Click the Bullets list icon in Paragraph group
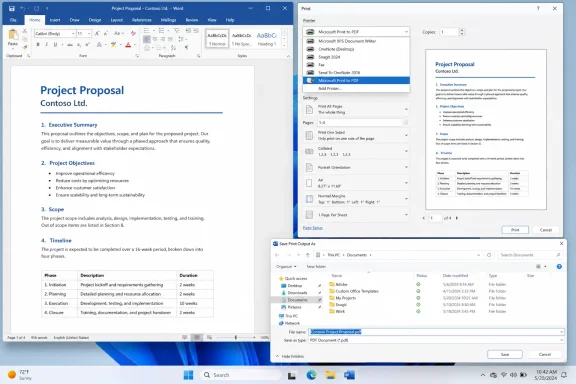576x384 pixels. click(147, 30)
